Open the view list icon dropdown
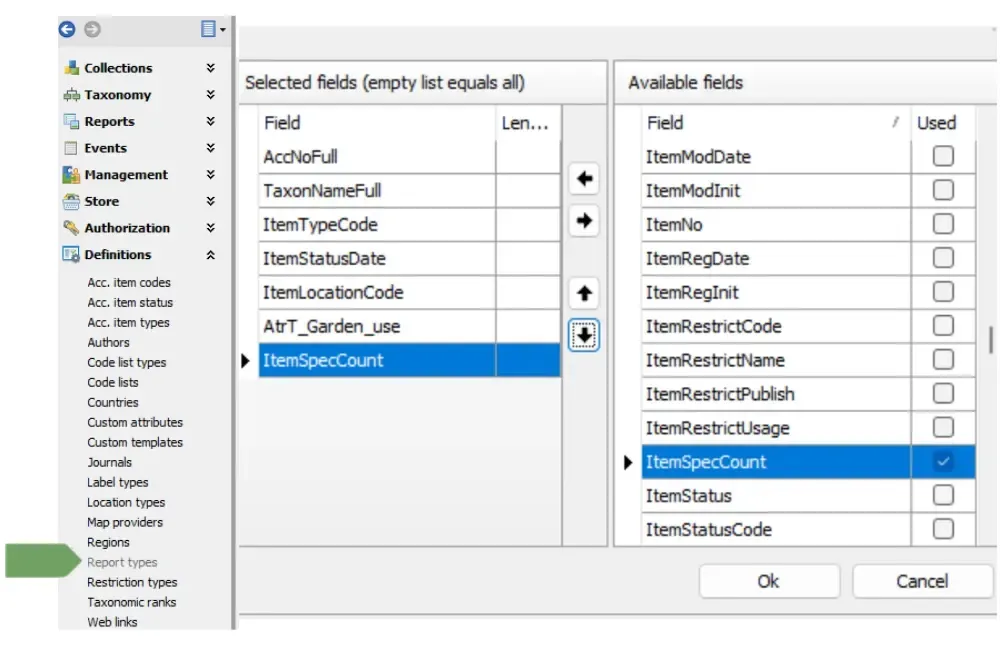This screenshot has width=1000, height=650. pyautogui.click(x=213, y=29)
